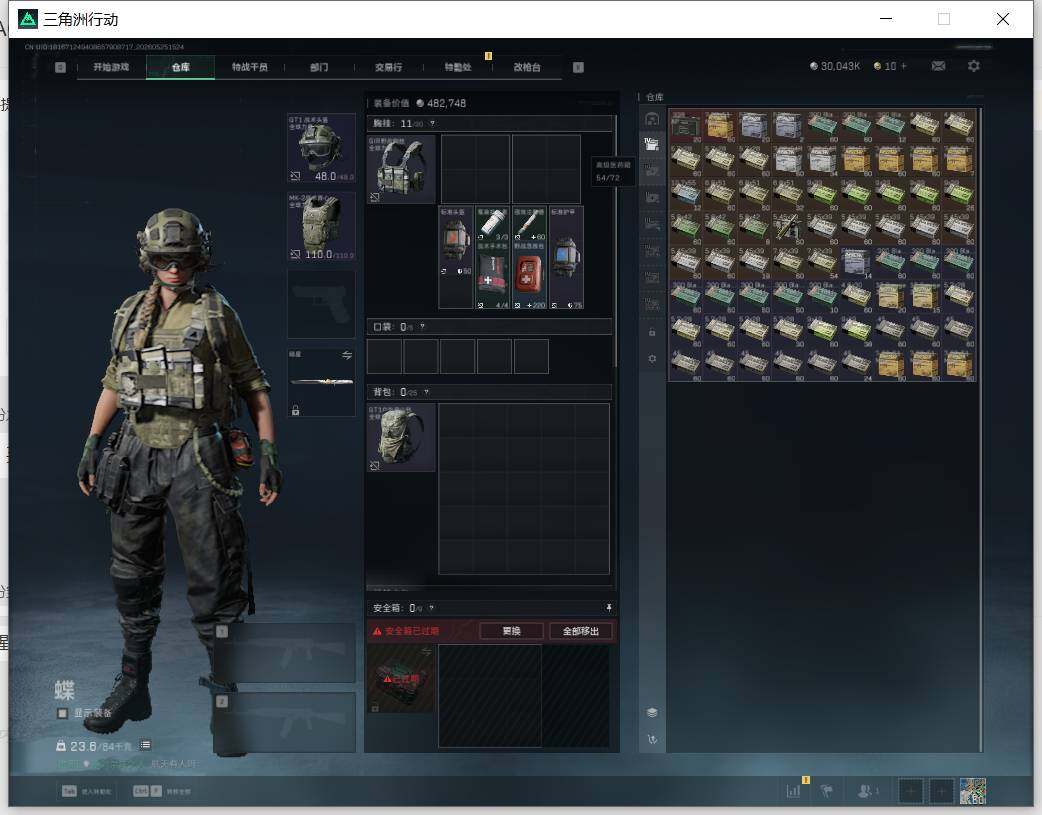1042x815 pixels.
Task: Toggle the 显示装备 checkbox
Action: (x=62, y=713)
